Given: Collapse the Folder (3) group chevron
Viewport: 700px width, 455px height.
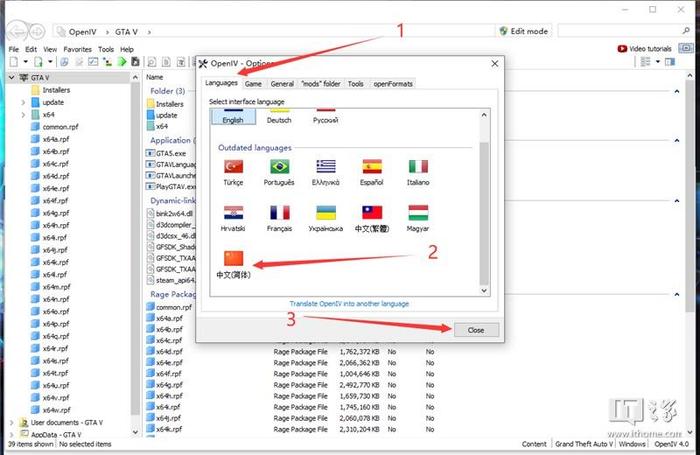Looking at the screenshot, I should point(677,91).
